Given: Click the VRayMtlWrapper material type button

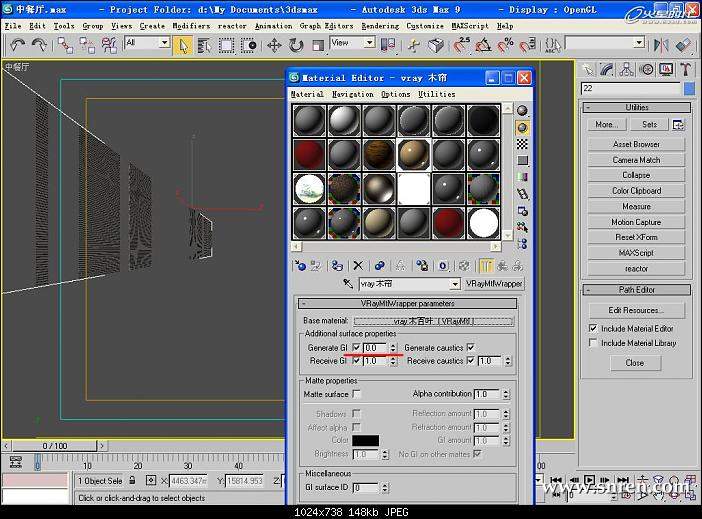Looking at the screenshot, I should [494, 284].
